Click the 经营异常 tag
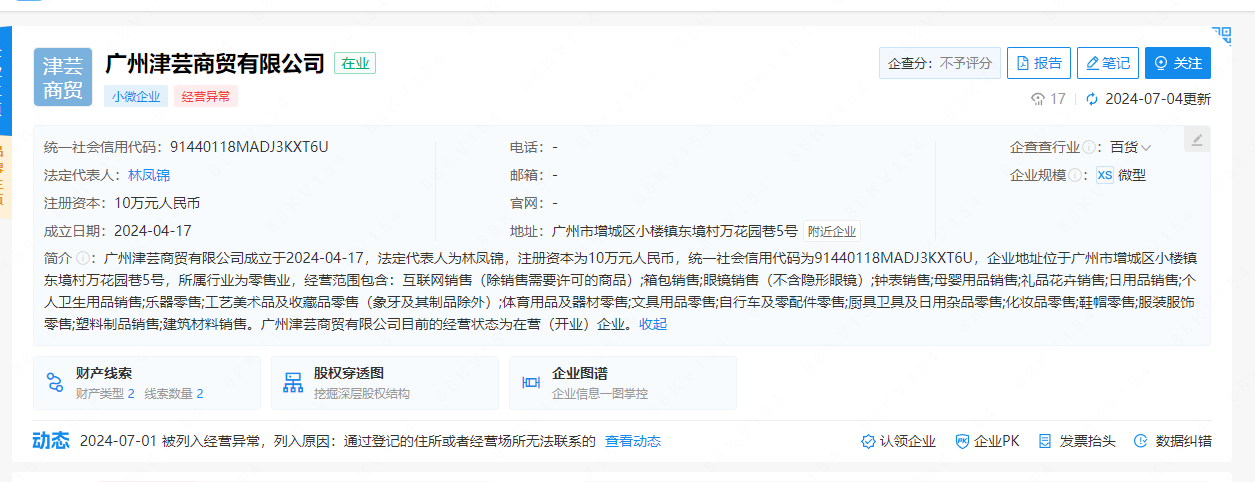Screen dimensions: 1255x482 (x=206, y=97)
